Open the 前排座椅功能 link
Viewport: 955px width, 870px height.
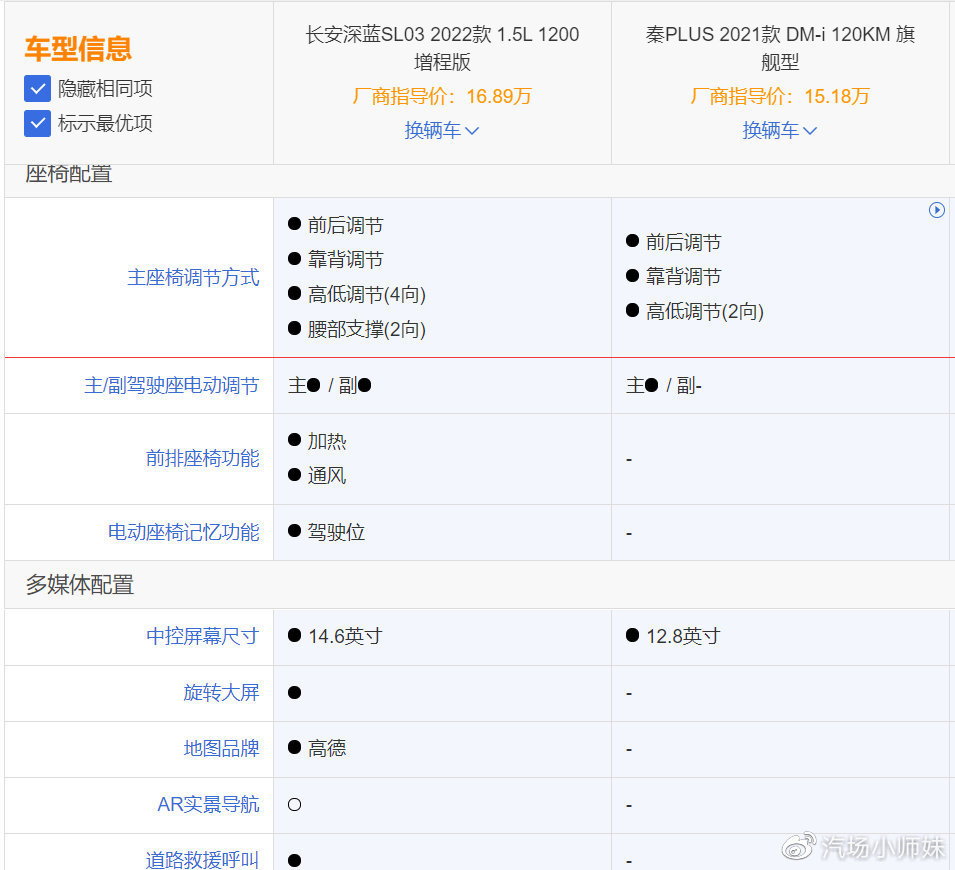pos(203,458)
